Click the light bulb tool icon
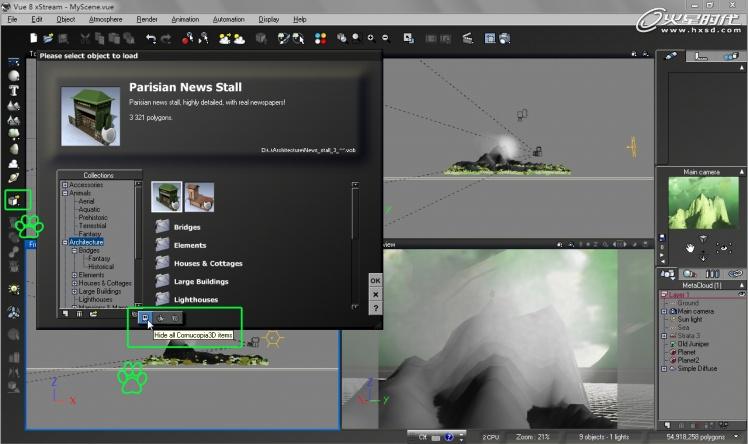Viewport: 748px width, 444px height. coord(14,289)
